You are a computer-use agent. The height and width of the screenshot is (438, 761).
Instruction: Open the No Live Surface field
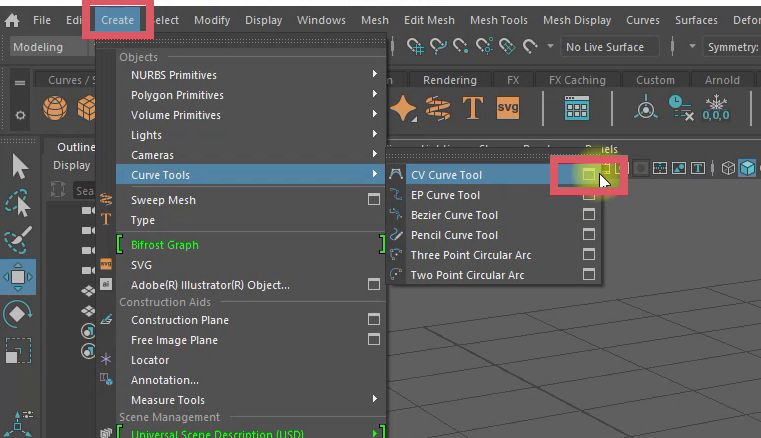tap(610, 47)
